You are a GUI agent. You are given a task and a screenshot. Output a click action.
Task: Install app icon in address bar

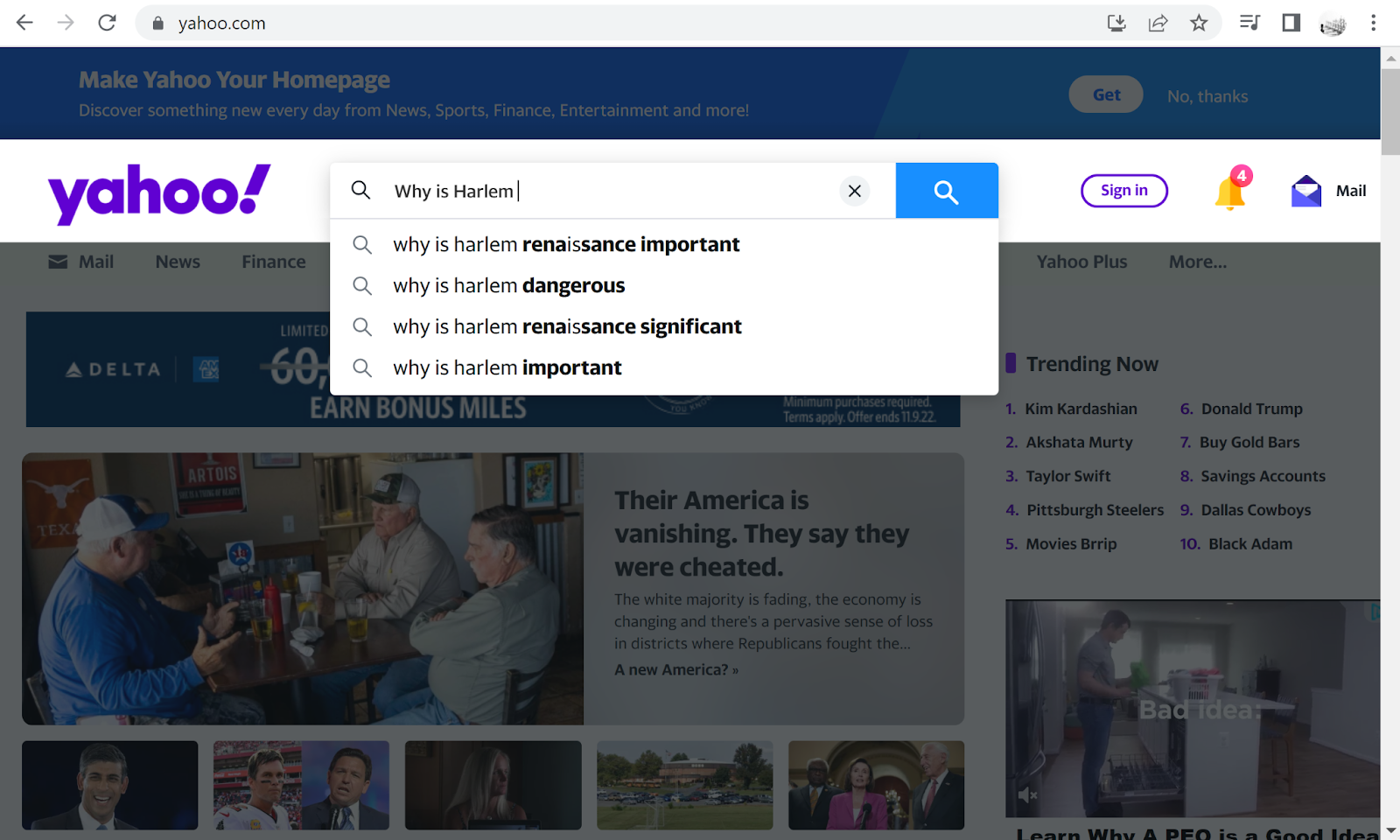1116,23
